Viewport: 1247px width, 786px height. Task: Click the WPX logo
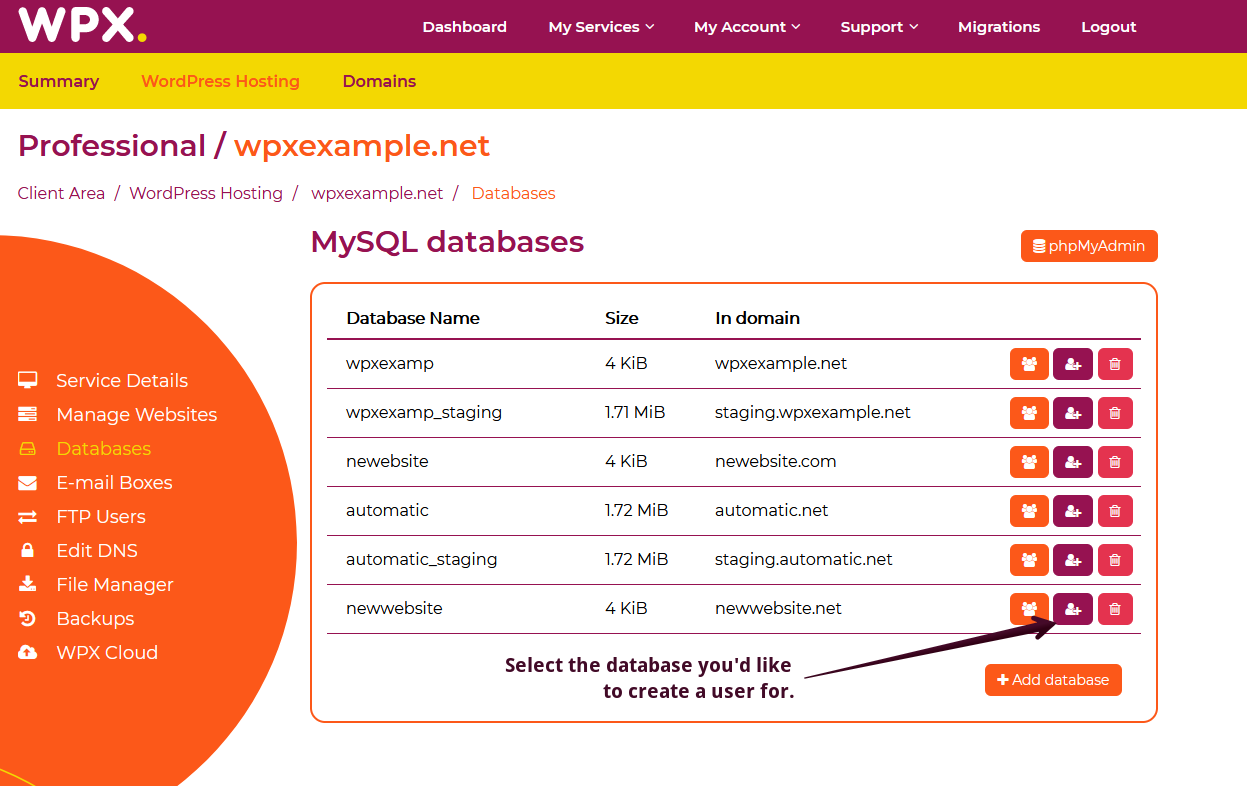pos(82,25)
